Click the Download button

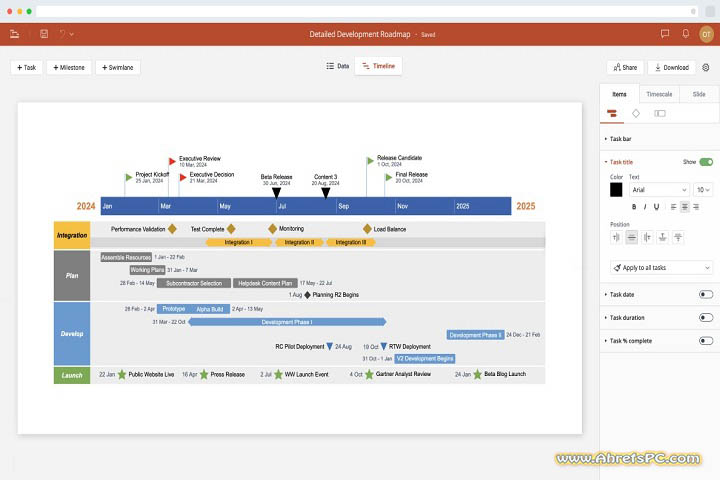(x=671, y=68)
